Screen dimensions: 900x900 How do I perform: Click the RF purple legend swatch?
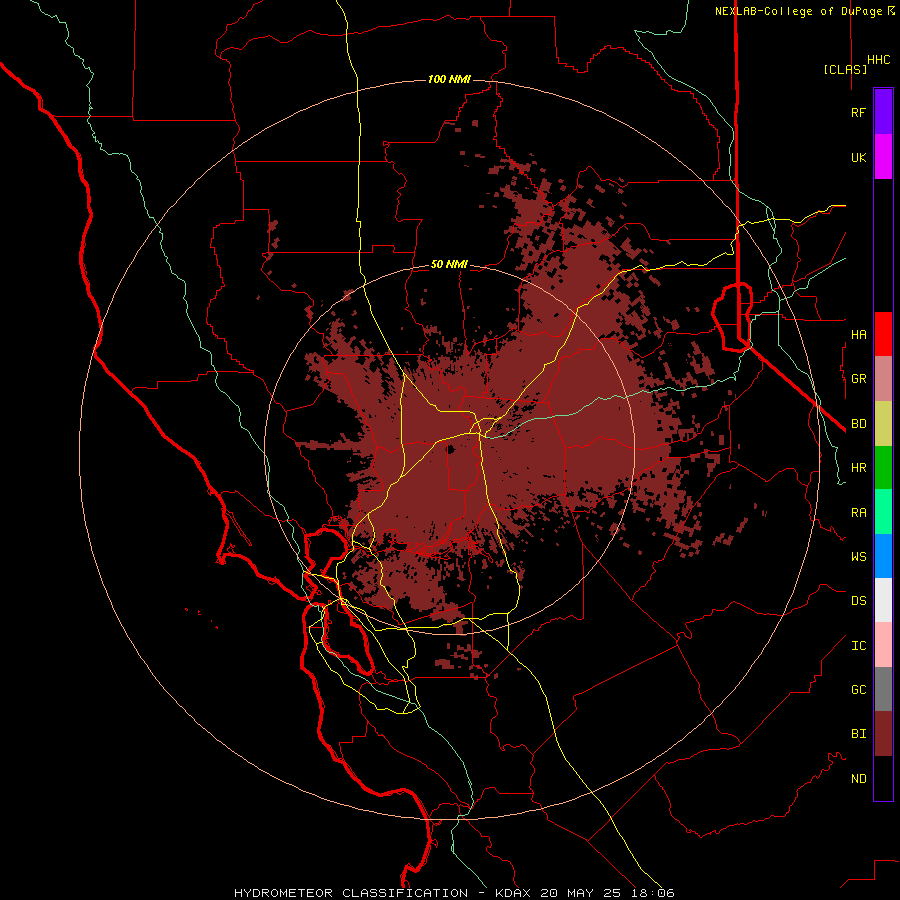click(x=883, y=112)
